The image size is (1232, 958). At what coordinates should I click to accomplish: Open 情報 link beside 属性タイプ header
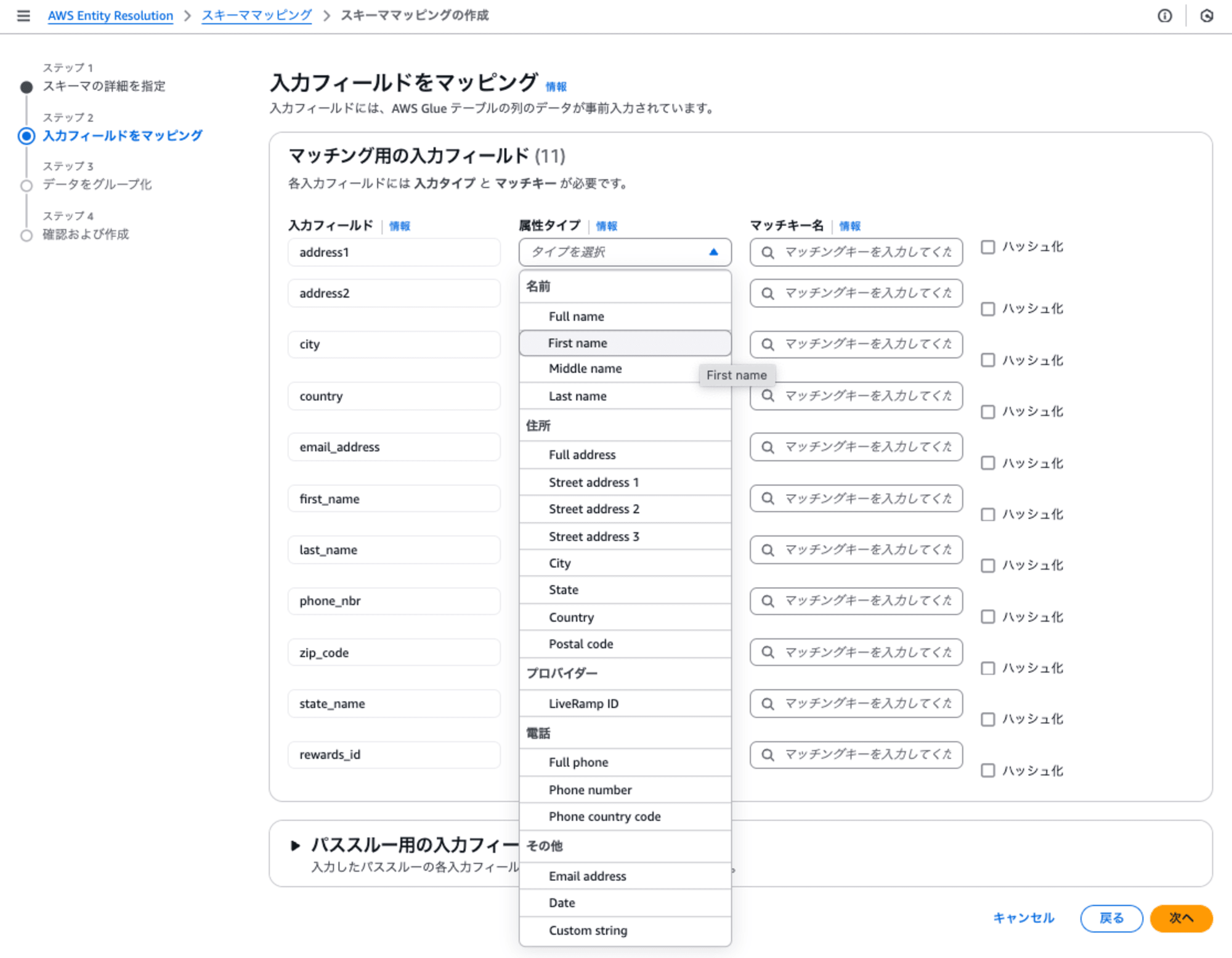pos(607,226)
